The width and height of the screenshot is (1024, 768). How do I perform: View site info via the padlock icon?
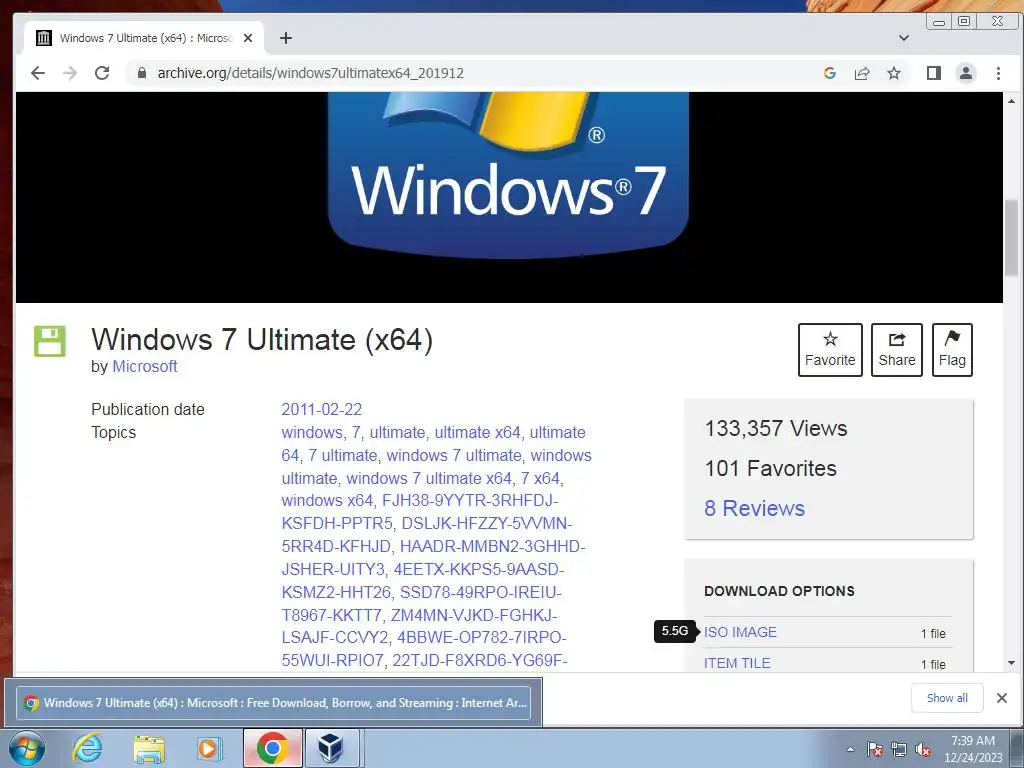(142, 73)
